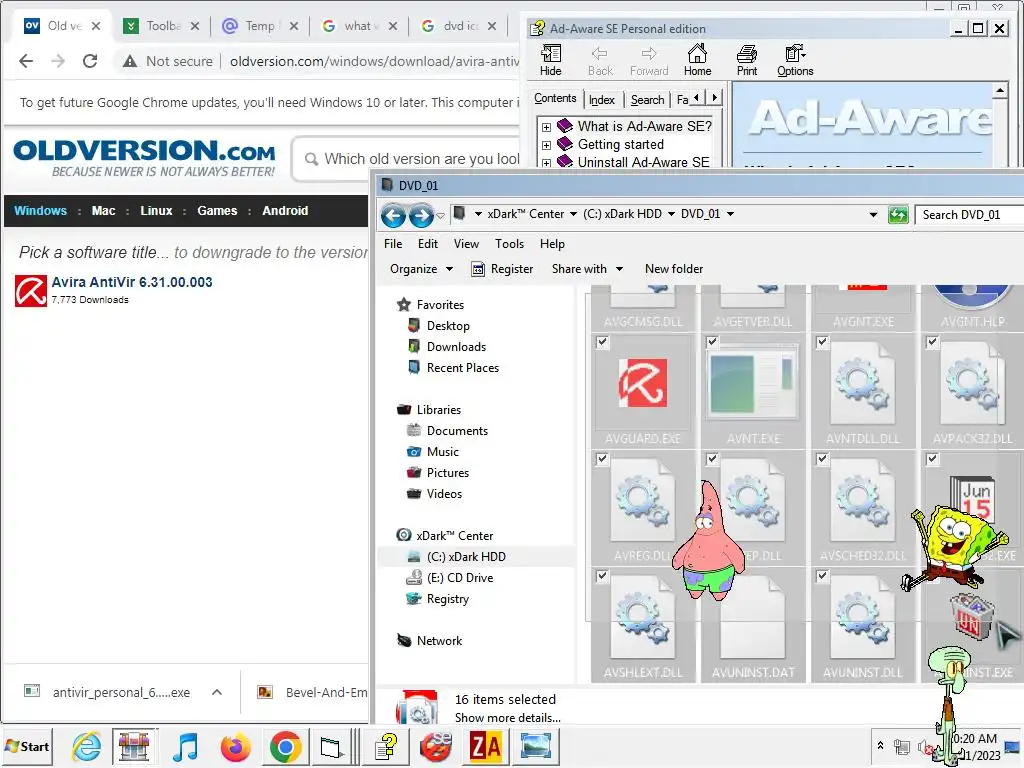Switch to the Index tab in help
The width and height of the screenshot is (1024, 768).
[x=601, y=100]
